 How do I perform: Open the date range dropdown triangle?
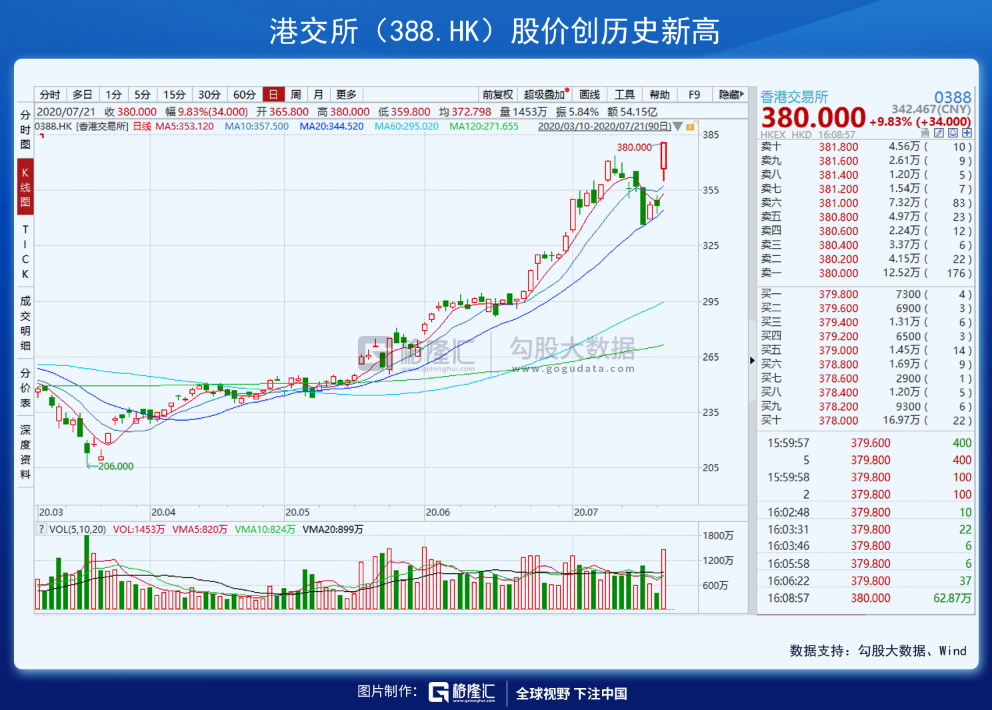point(678,127)
